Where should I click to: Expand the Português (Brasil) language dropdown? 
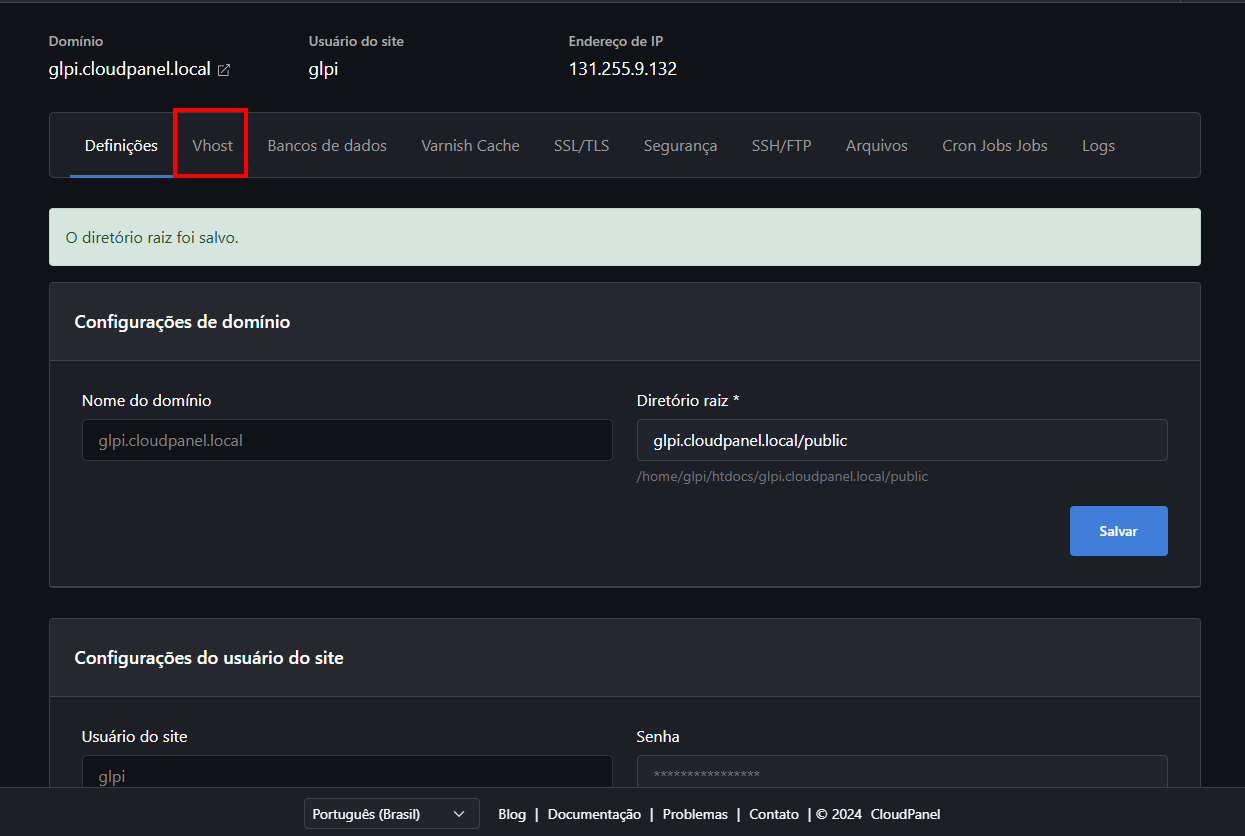[x=391, y=814]
